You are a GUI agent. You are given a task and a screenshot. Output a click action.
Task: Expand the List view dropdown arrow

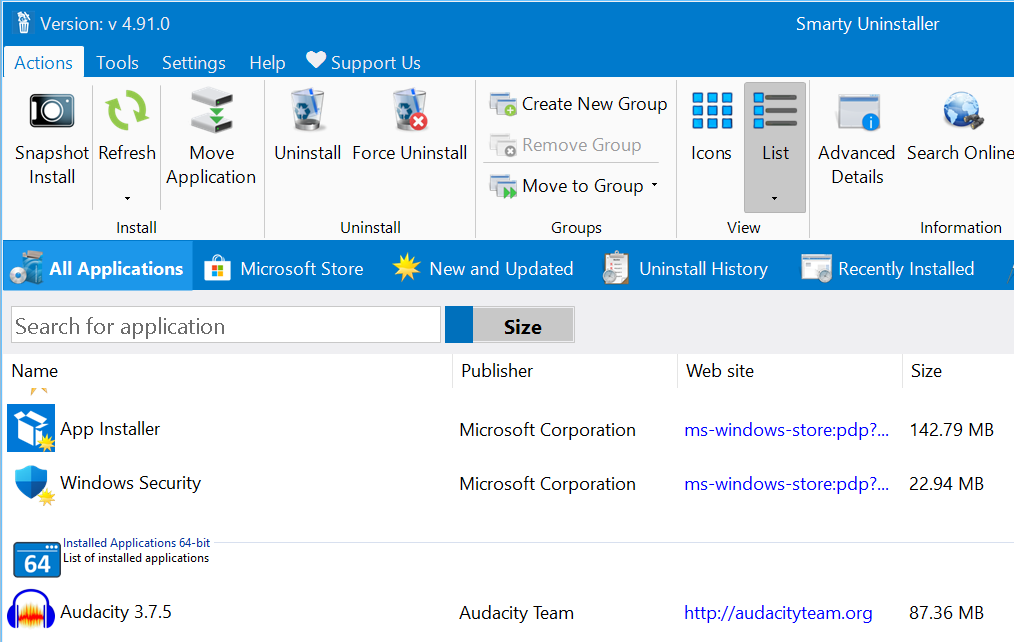click(x=774, y=198)
